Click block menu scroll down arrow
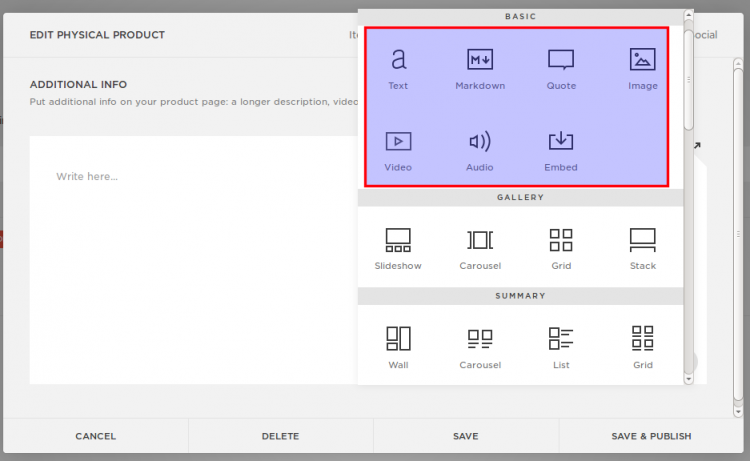750x461 pixels. (688, 379)
